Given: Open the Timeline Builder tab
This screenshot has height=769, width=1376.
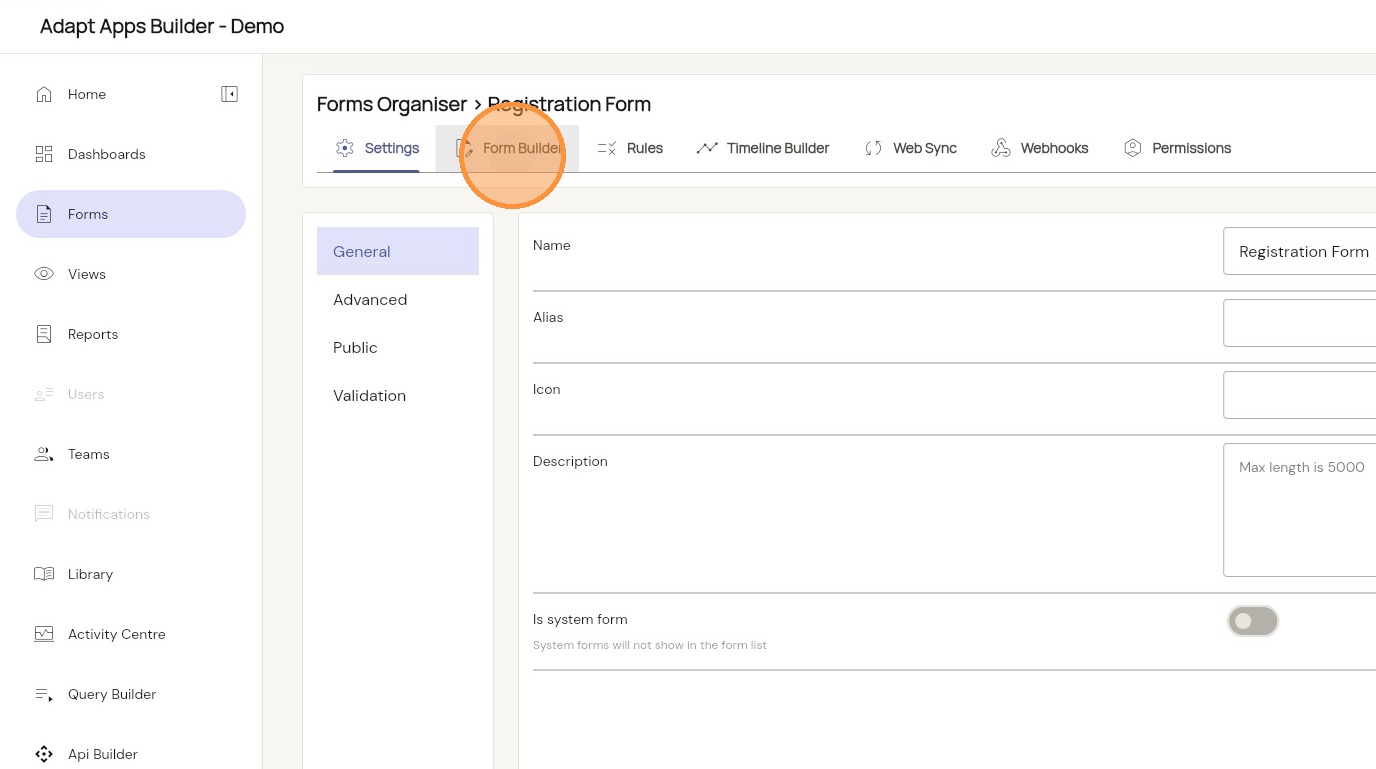Looking at the screenshot, I should point(763,148).
